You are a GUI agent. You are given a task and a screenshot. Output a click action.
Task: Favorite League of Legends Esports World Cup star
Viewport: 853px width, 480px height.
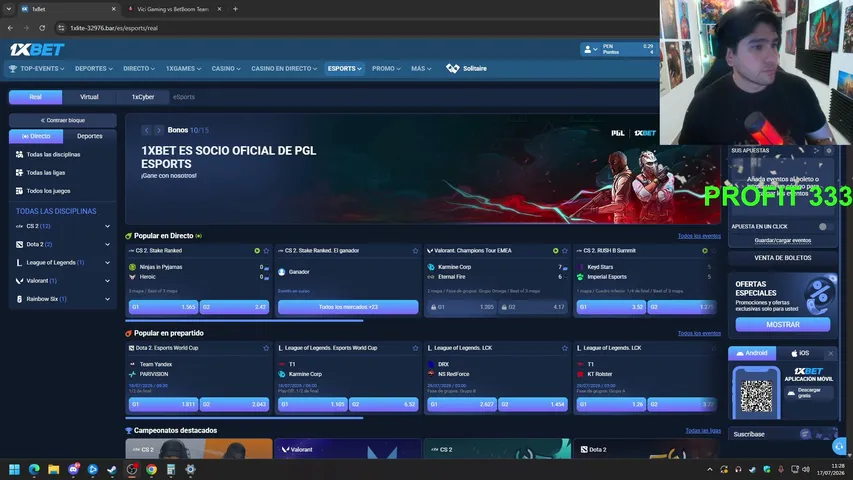[415, 348]
